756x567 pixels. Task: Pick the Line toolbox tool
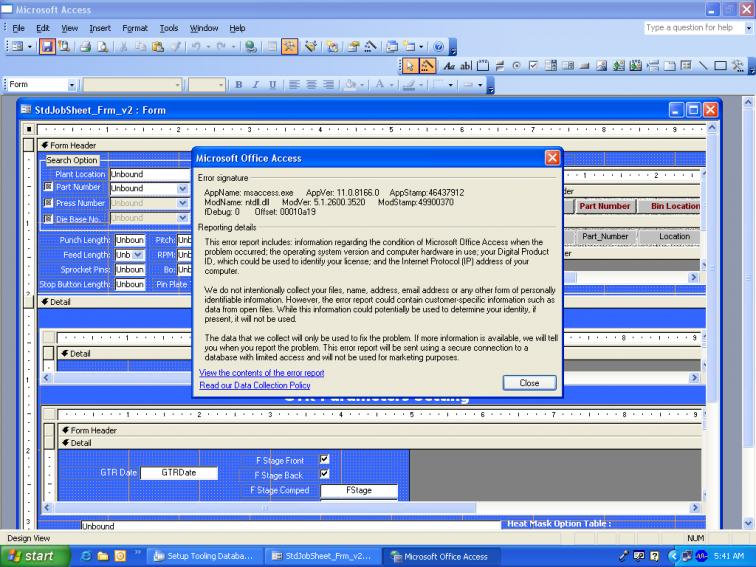[x=703, y=66]
